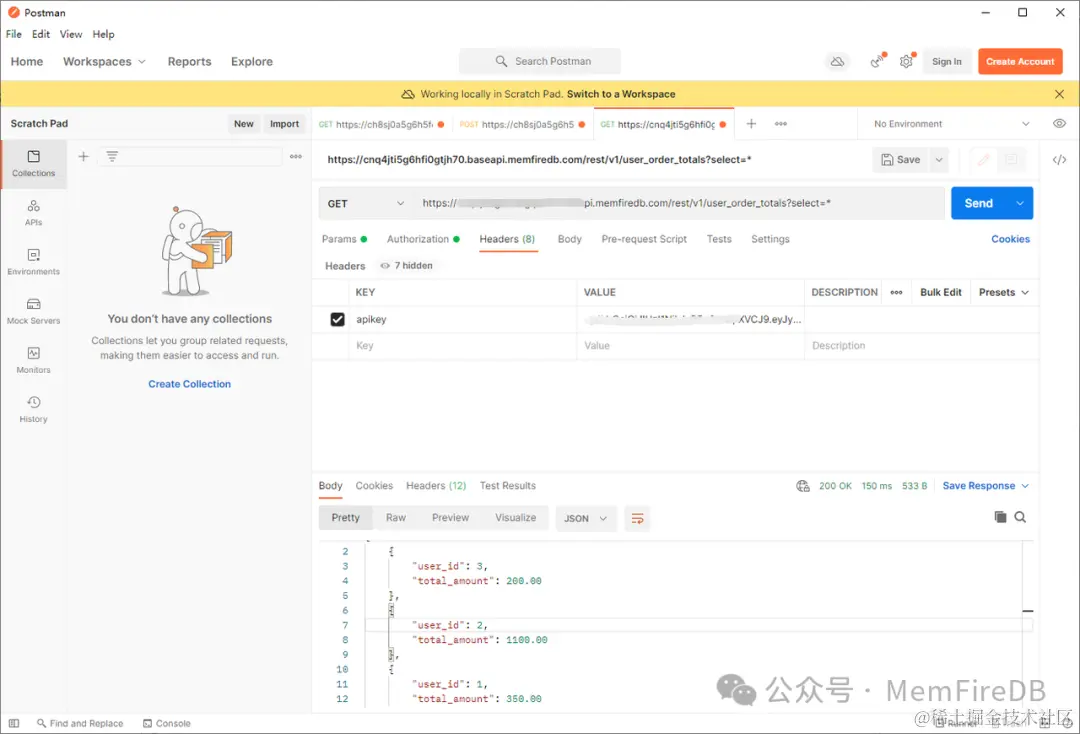Open the Workspaces dropdown
Viewport: 1080px width, 734px height.
tap(104, 61)
